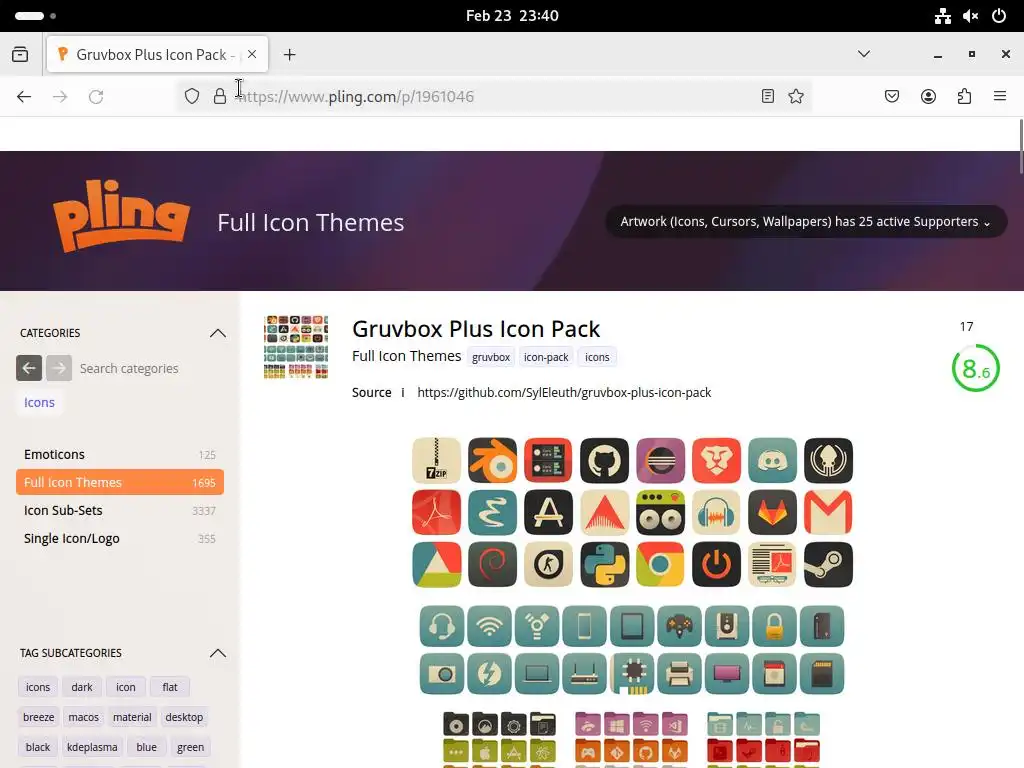The image size is (1024, 768).
Task: Bookmark this page with the star icon
Action: tap(796, 97)
